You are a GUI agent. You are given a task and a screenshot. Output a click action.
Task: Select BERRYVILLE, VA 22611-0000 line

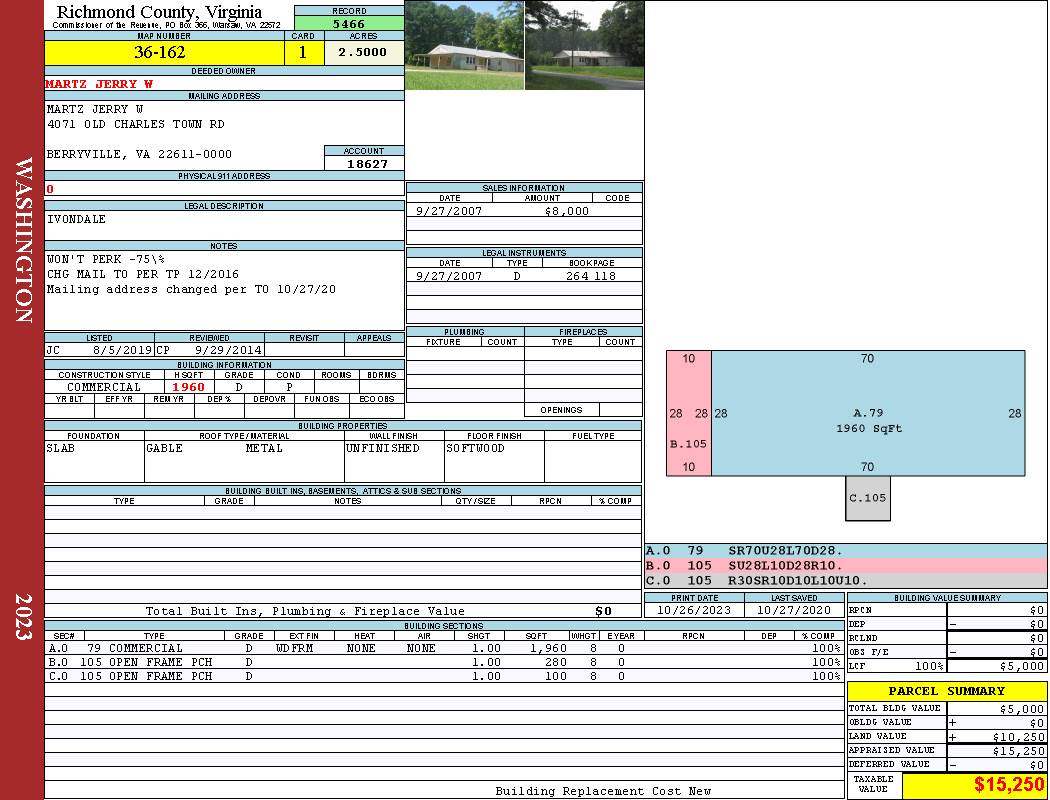pos(139,154)
